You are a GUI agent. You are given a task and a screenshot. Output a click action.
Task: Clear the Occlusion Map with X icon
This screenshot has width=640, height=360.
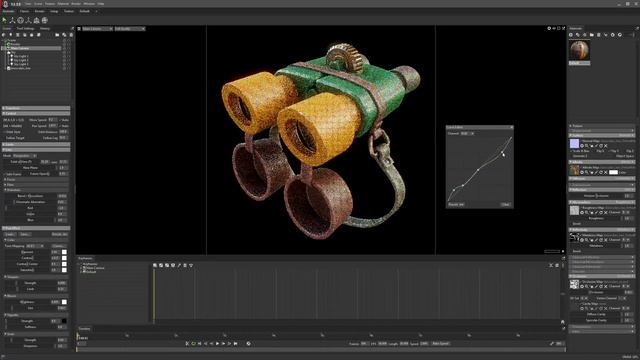coord(606,287)
